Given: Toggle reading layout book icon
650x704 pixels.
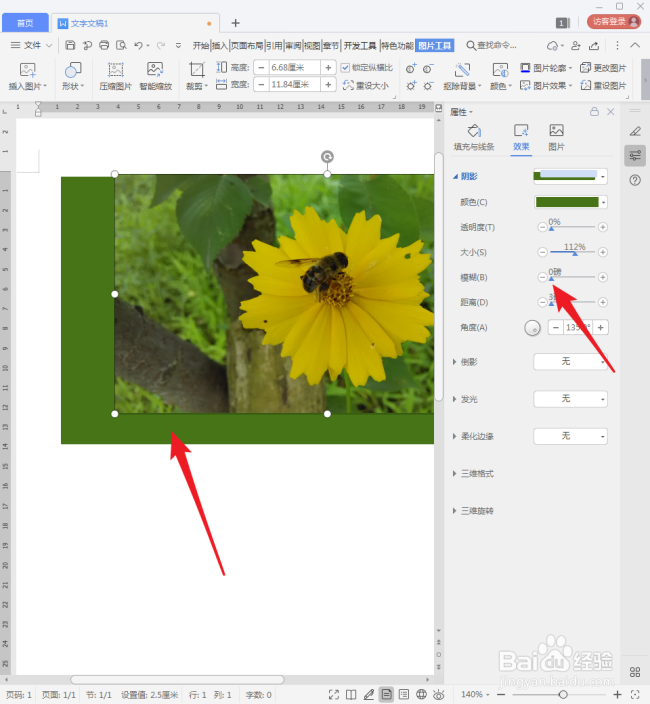Looking at the screenshot, I should click(x=351, y=695).
